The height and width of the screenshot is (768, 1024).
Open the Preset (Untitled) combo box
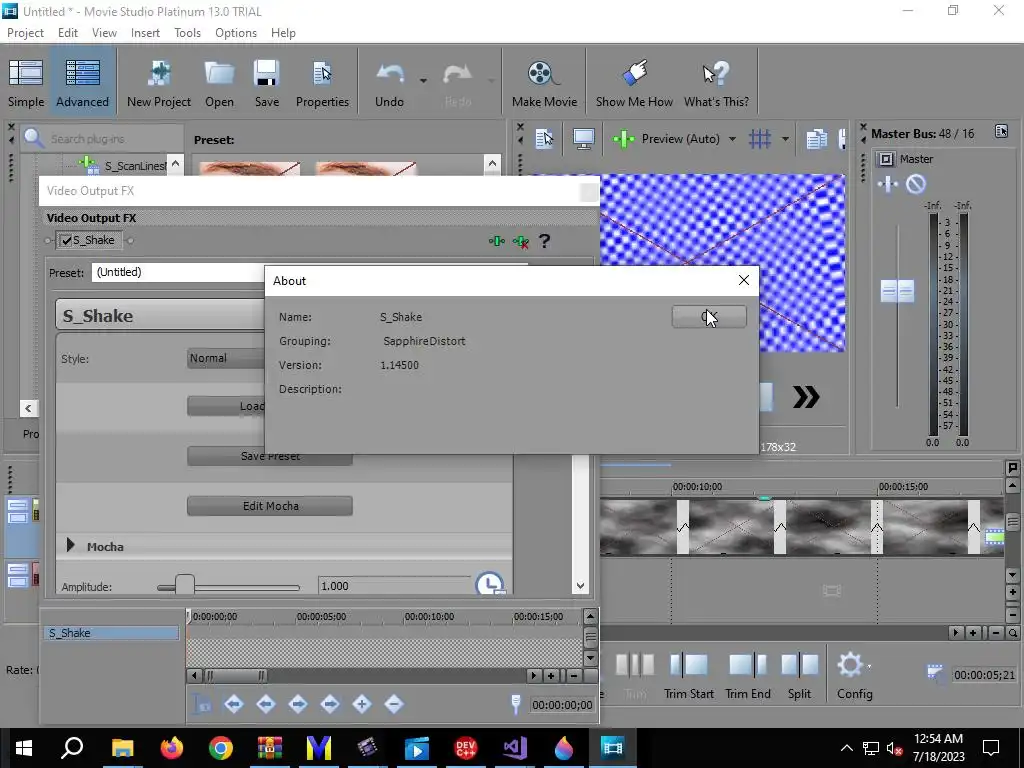click(178, 272)
